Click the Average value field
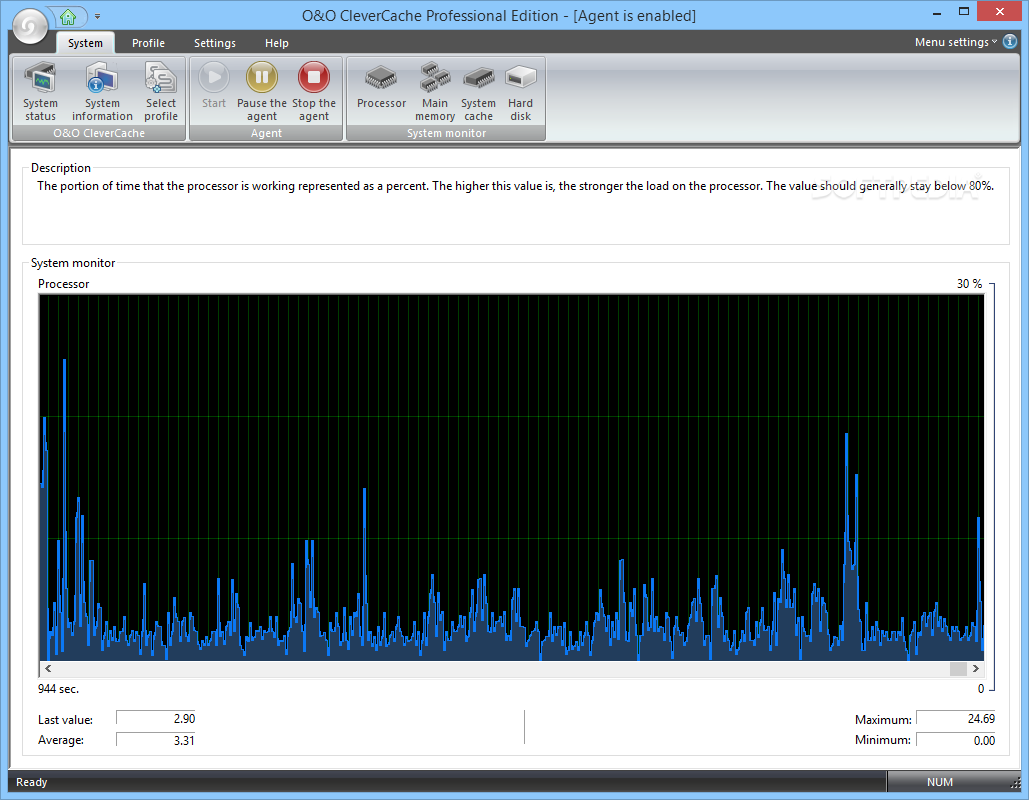This screenshot has height=800, width=1029. click(x=156, y=740)
